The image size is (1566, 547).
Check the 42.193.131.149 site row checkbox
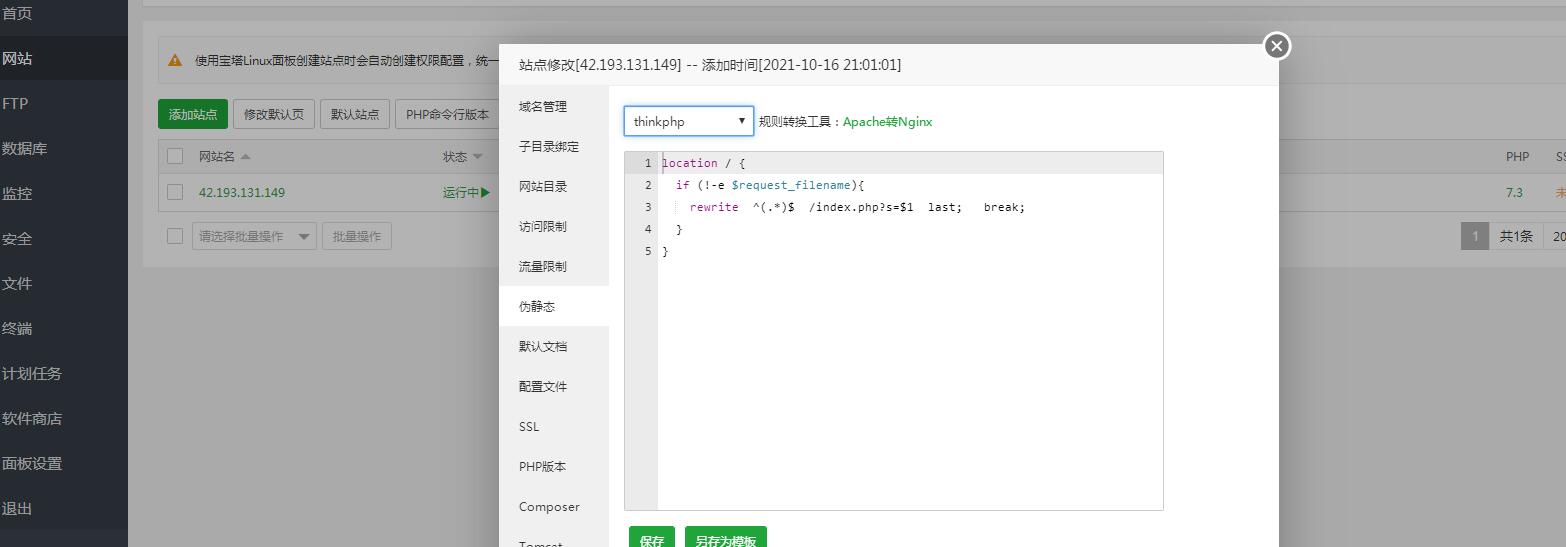click(x=175, y=192)
